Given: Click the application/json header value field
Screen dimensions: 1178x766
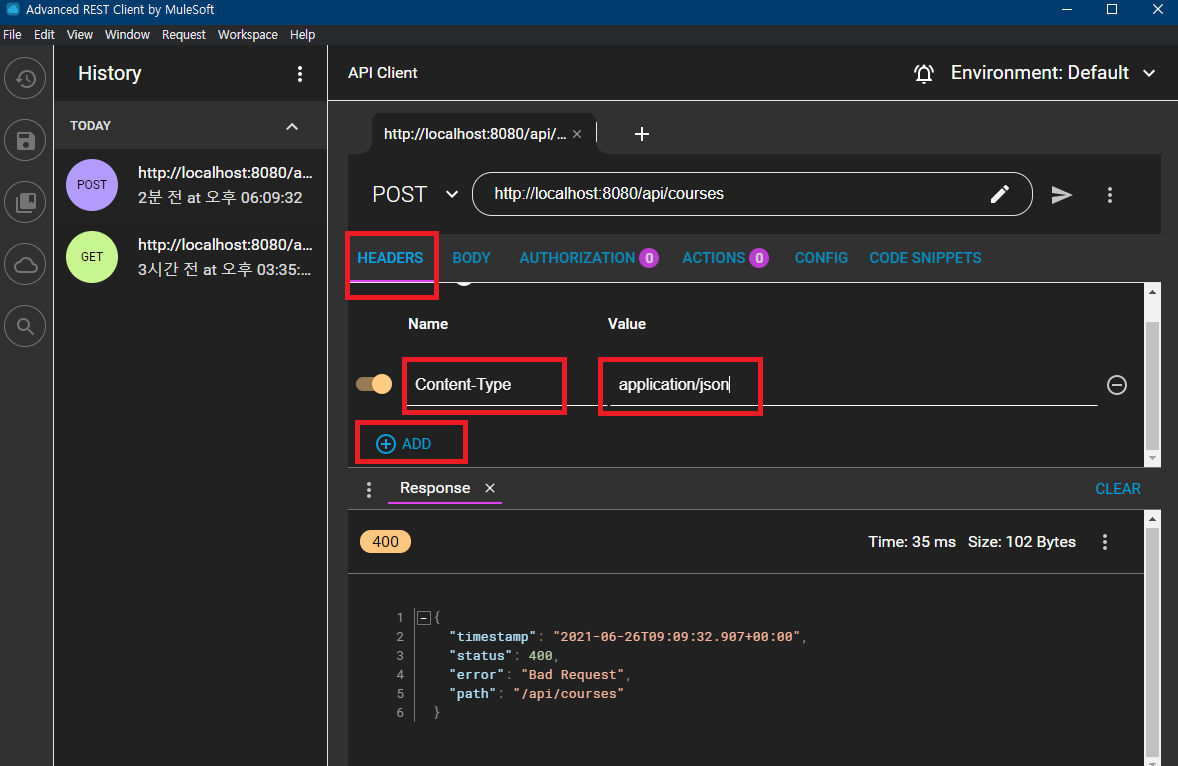Looking at the screenshot, I should click(853, 385).
